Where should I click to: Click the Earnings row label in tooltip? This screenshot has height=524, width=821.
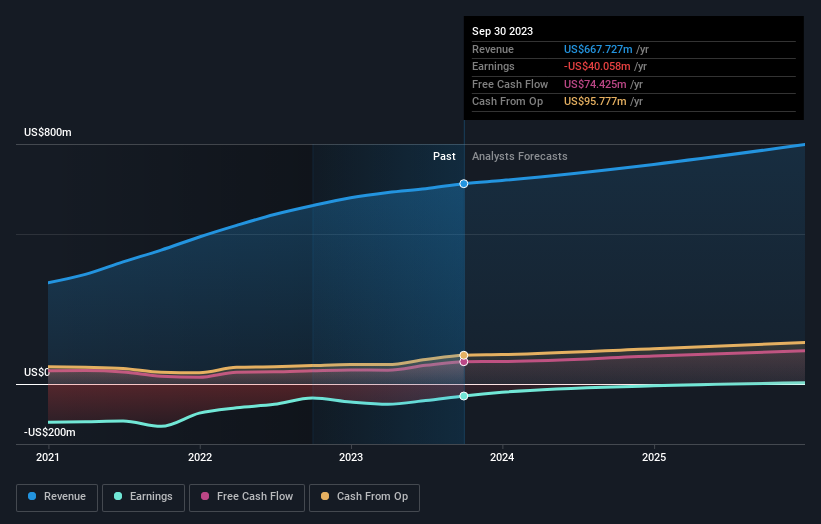tap(493, 66)
